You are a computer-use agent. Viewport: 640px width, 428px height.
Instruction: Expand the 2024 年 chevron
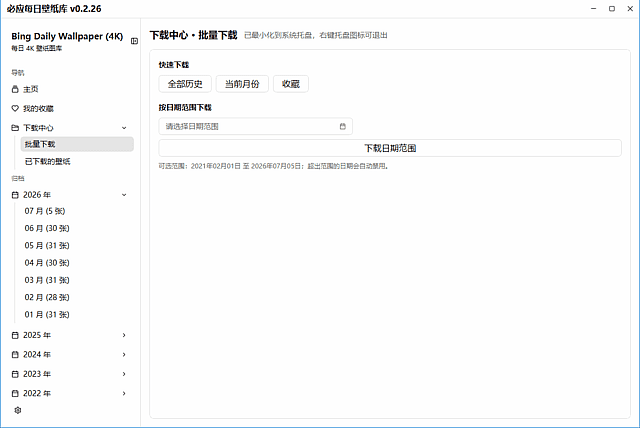(124, 355)
